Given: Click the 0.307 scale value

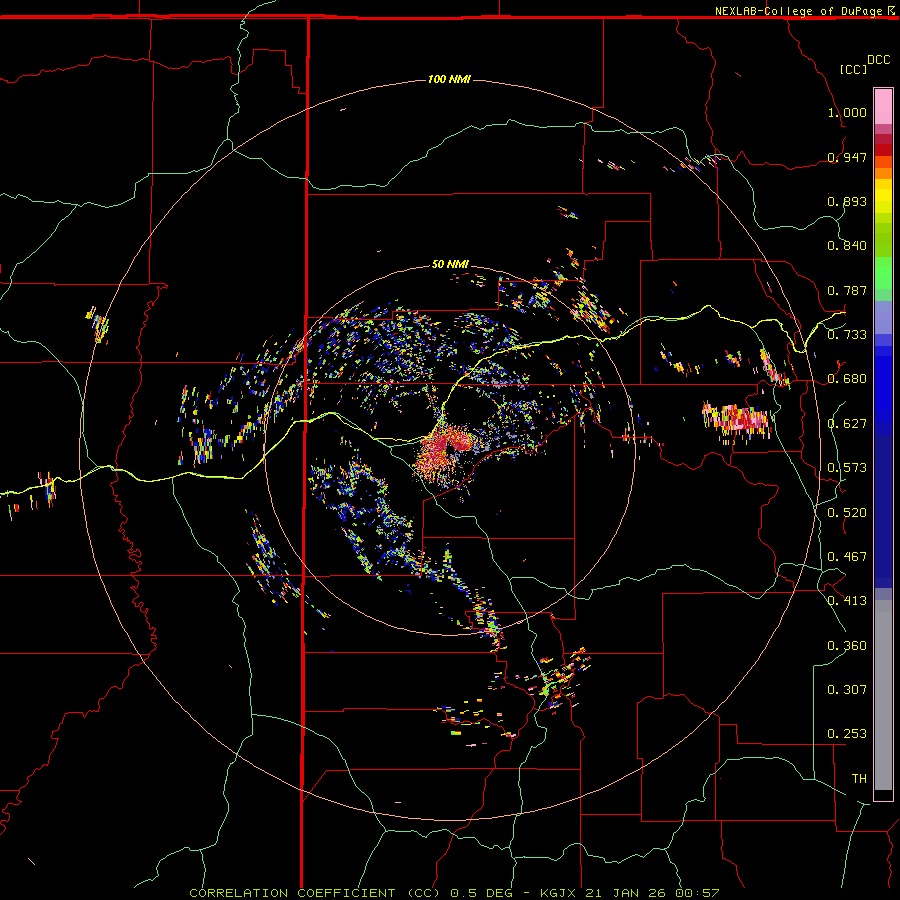Looking at the screenshot, I should tap(847, 690).
